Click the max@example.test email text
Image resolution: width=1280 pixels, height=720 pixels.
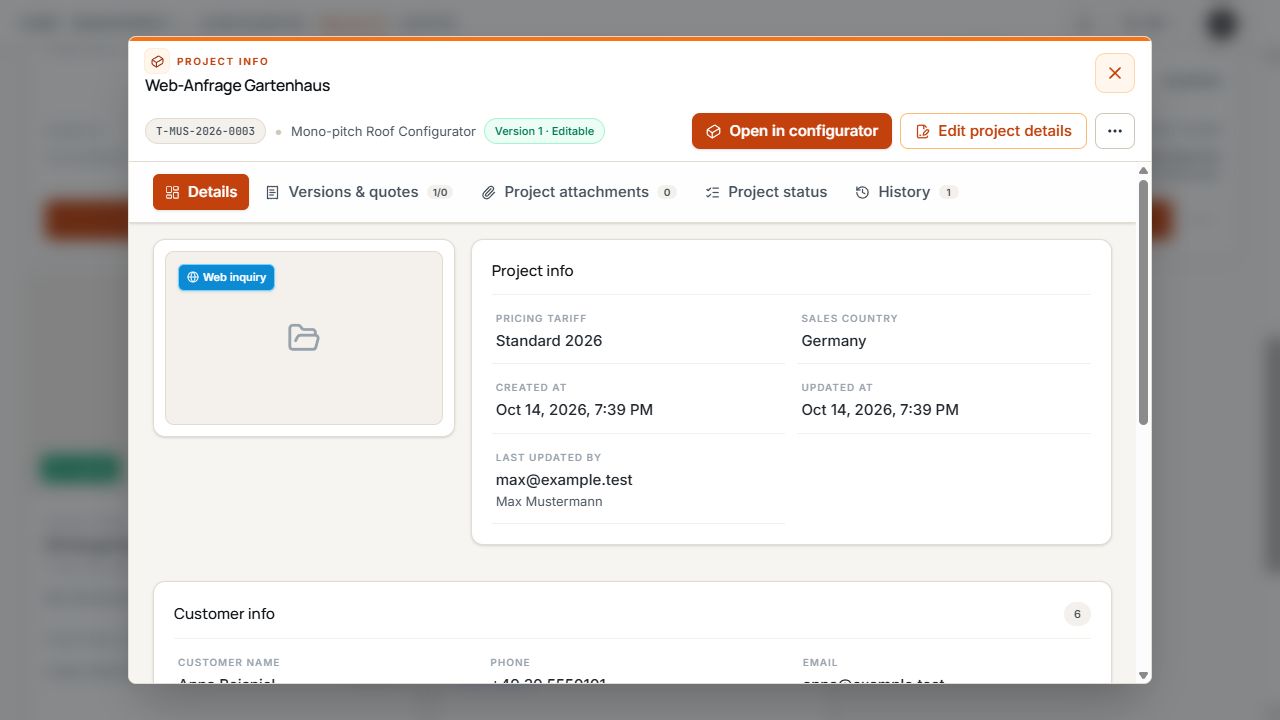click(x=564, y=480)
